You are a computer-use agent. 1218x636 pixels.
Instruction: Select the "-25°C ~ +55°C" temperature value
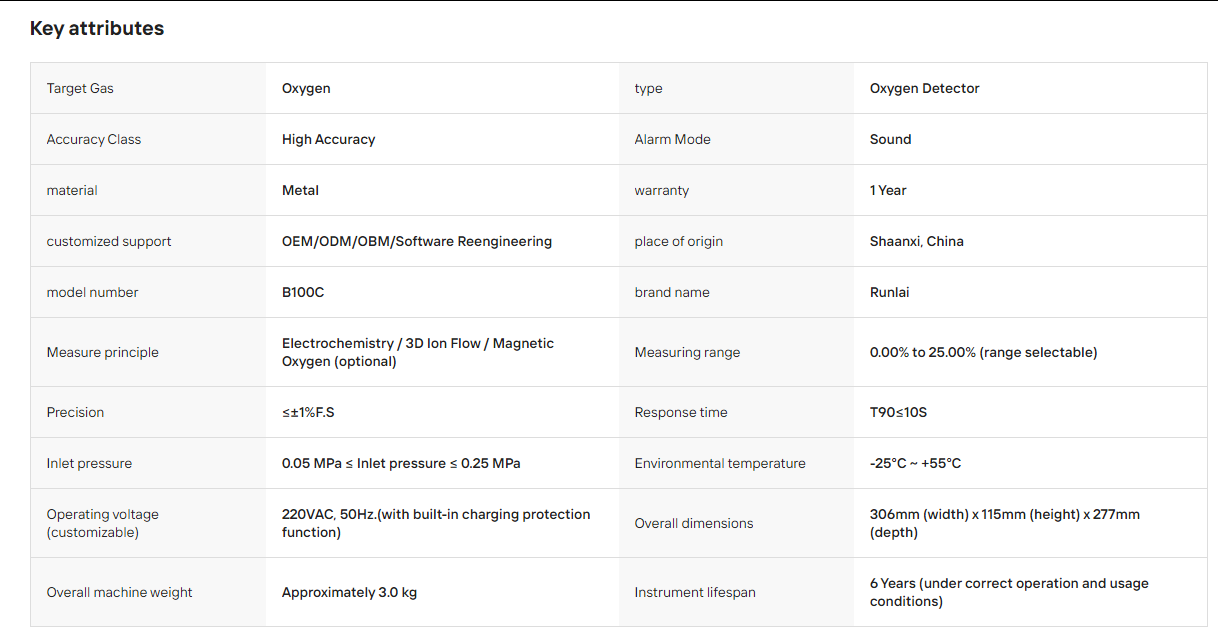916,463
